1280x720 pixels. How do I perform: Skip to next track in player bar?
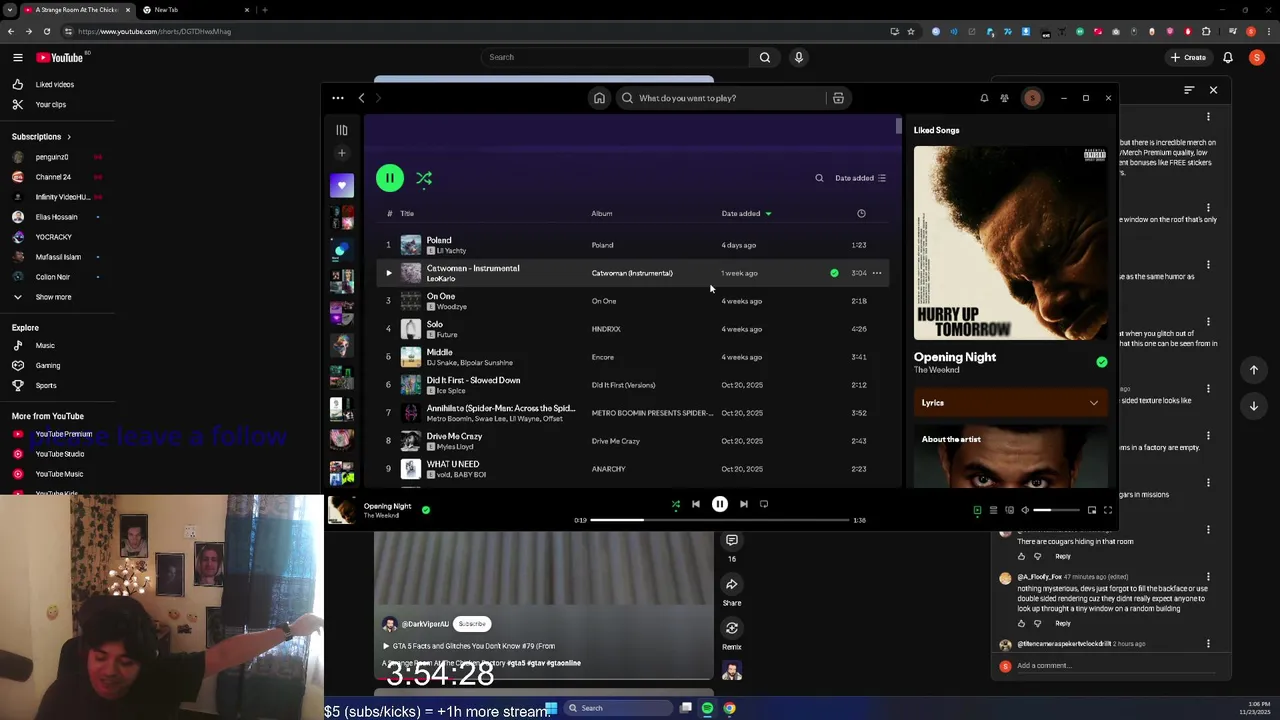point(743,504)
